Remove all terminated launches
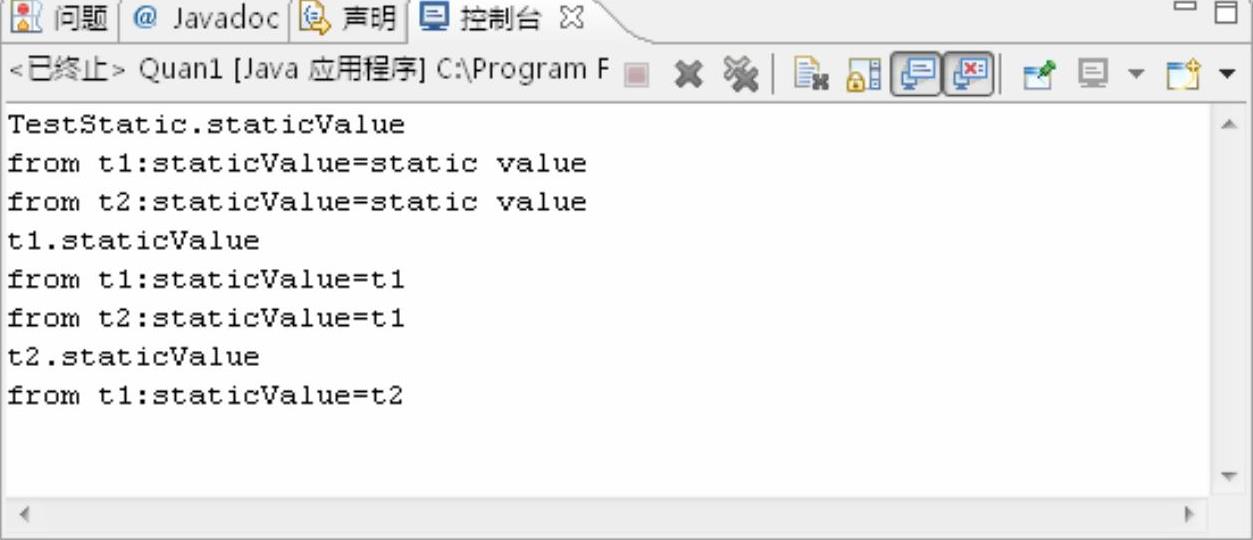The image size is (1253, 540). [741, 74]
